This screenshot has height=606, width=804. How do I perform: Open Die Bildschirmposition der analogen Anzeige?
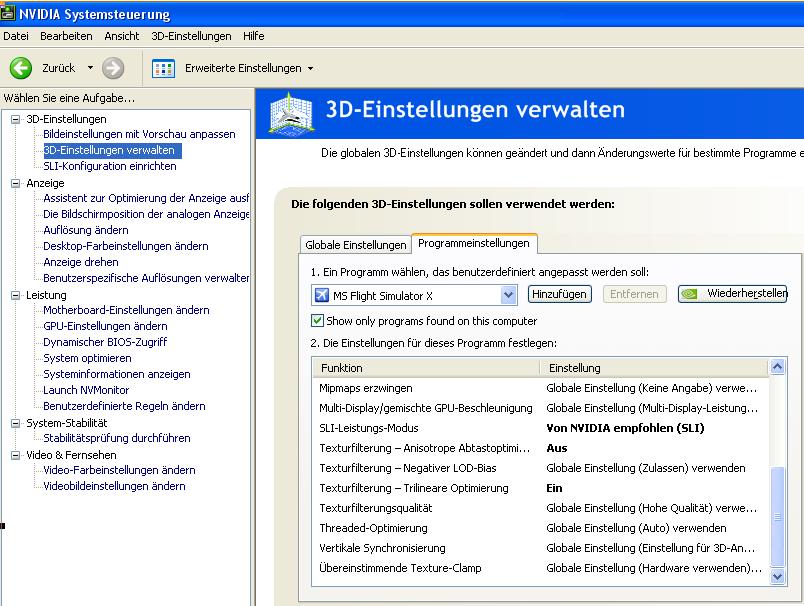click(146, 214)
